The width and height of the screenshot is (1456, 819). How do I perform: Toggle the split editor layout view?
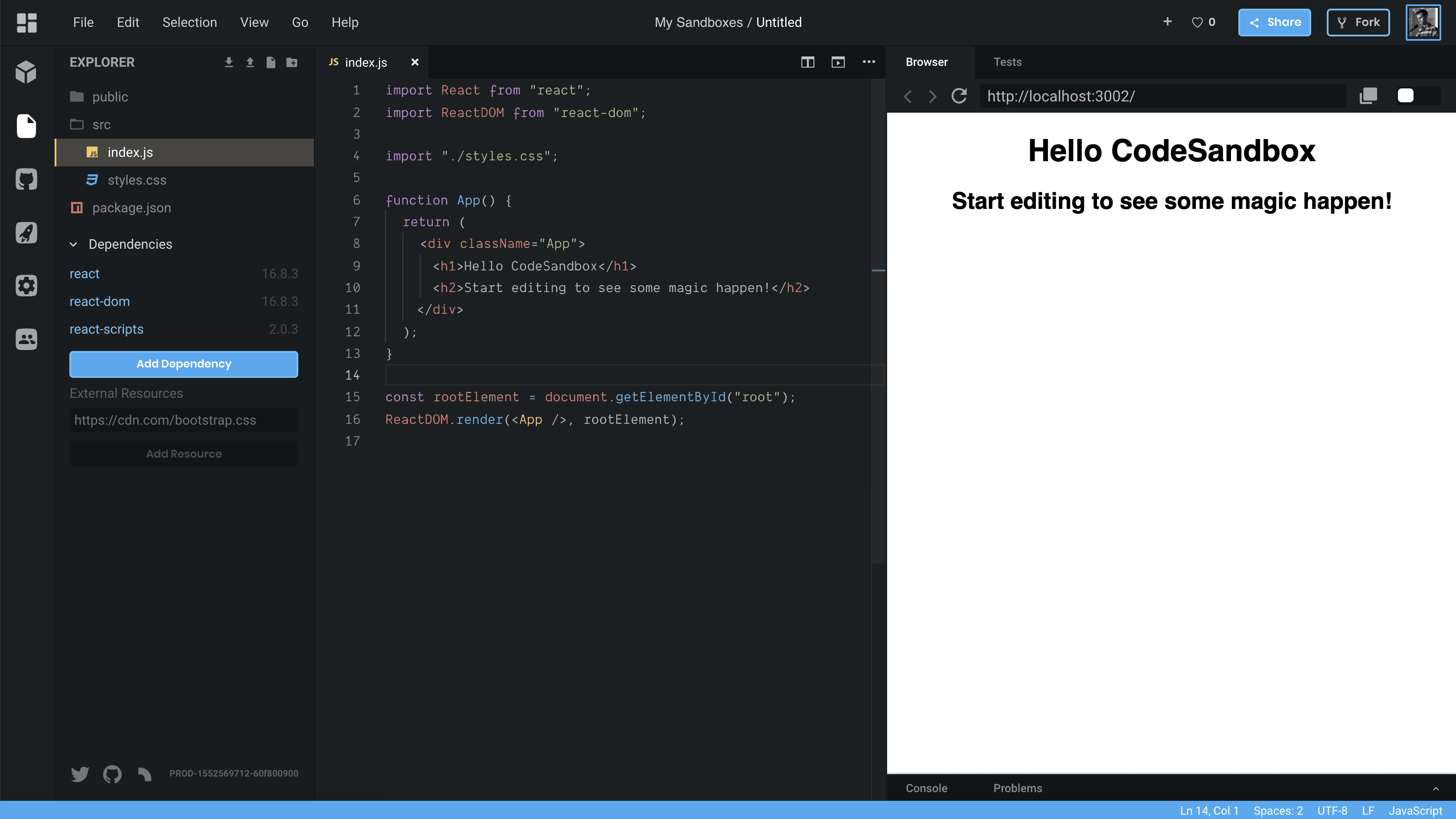click(x=808, y=62)
